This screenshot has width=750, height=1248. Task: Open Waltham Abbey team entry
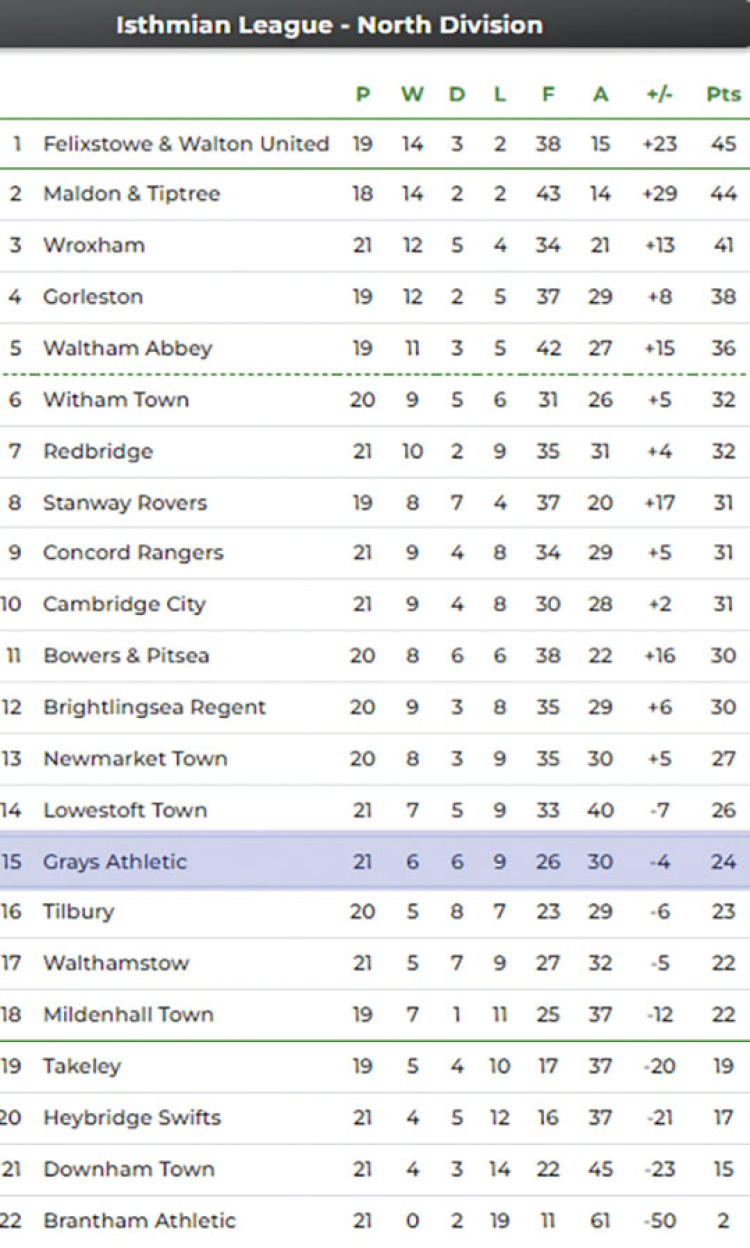127,348
